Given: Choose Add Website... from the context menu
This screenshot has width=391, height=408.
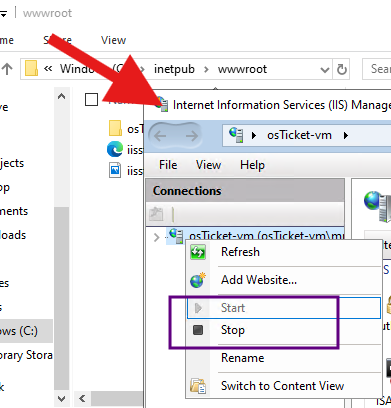Looking at the screenshot, I should [x=284, y=280].
